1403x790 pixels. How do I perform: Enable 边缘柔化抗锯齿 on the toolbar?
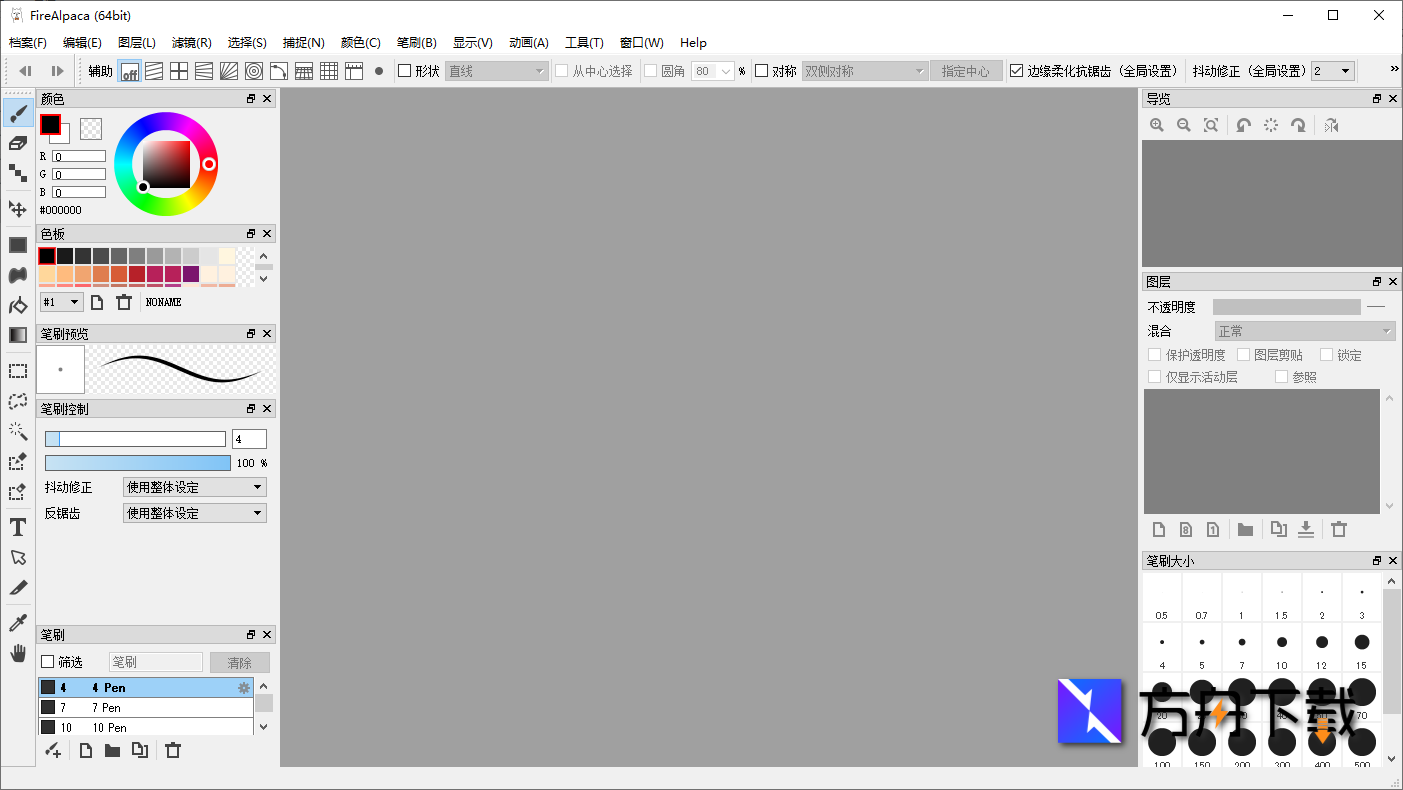[x=1017, y=70]
